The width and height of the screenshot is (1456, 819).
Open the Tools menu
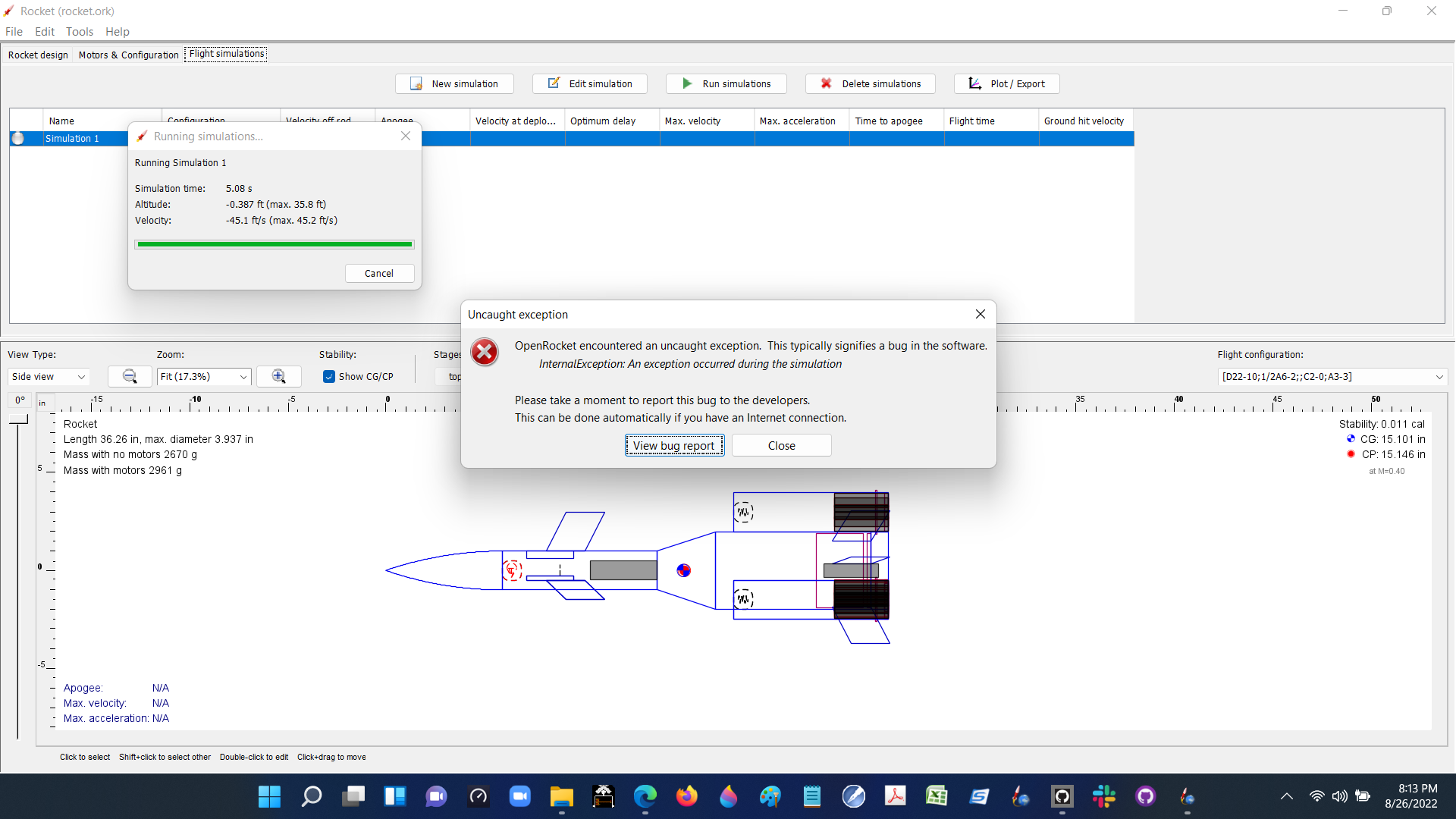(79, 32)
